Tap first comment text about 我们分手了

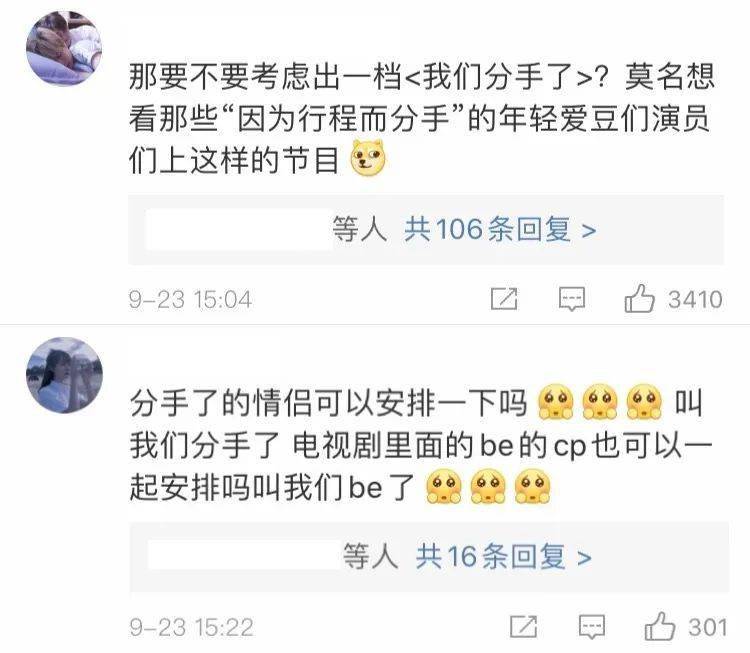[421, 118]
